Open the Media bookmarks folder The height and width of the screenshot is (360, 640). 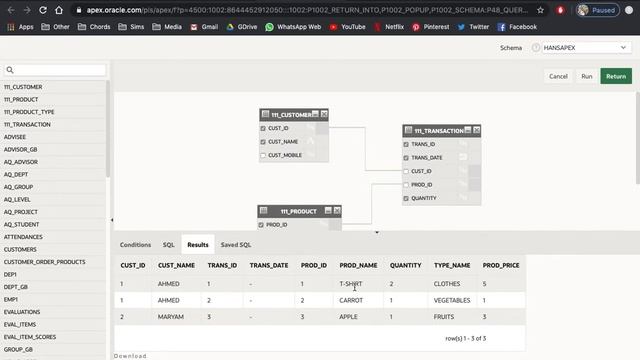[x=167, y=27]
